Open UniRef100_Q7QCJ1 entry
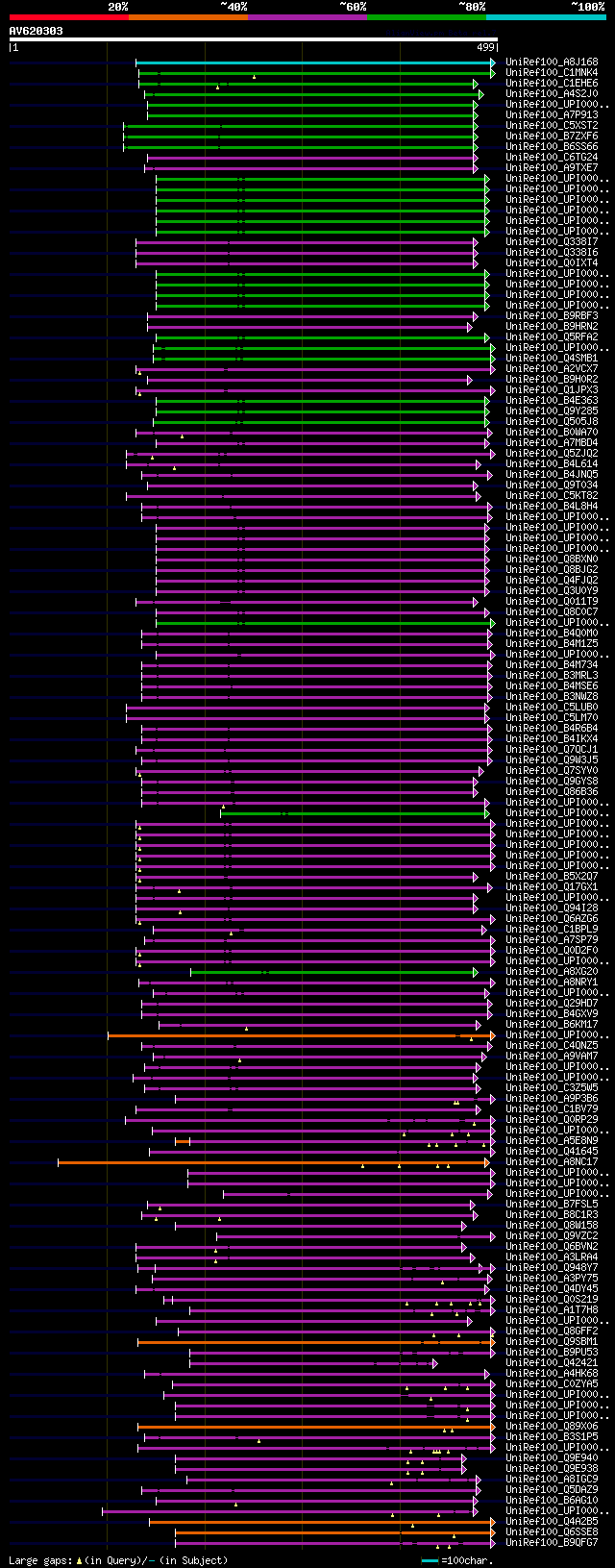Screen dimensions: 615x1568 pyautogui.click(x=552, y=749)
